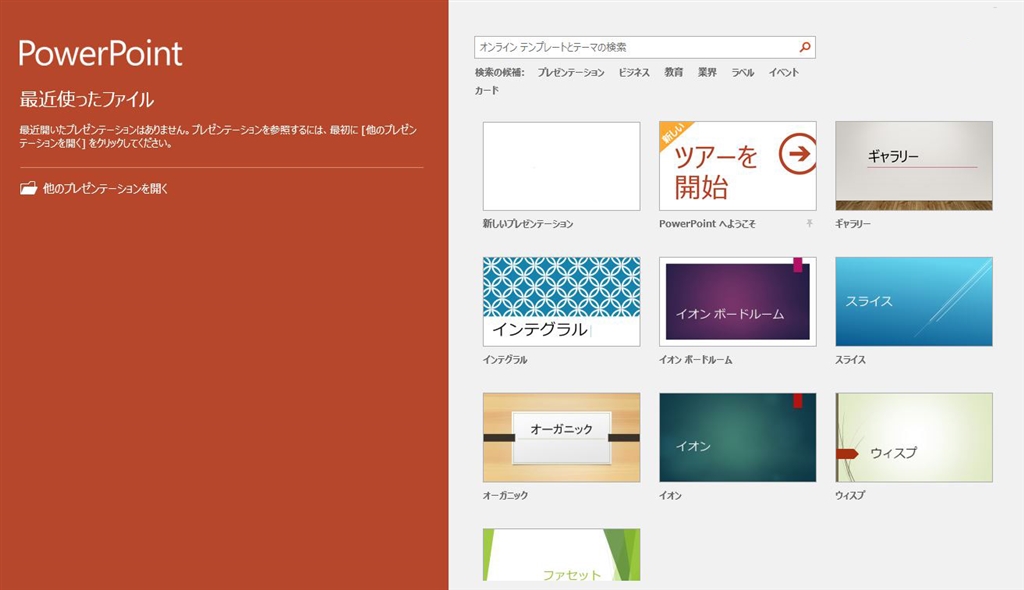
Task: Select the カード search suggestion
Action: [x=487, y=91]
